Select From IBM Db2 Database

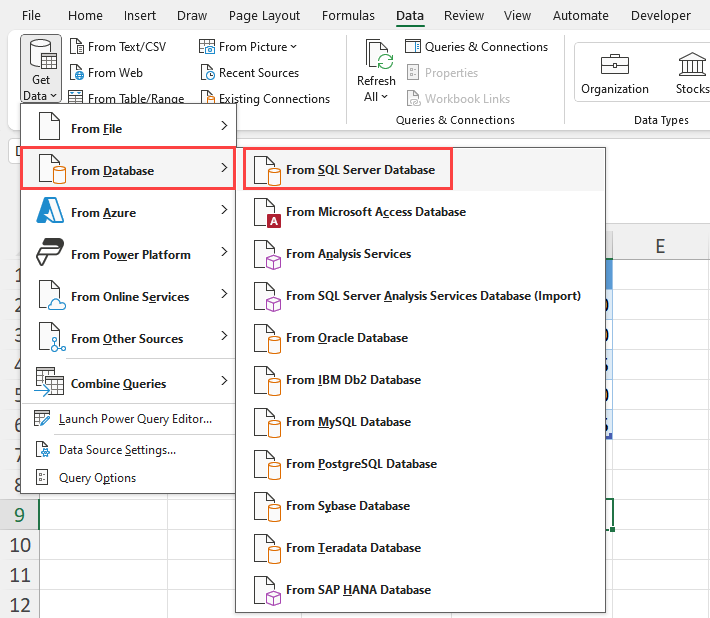click(x=420, y=380)
